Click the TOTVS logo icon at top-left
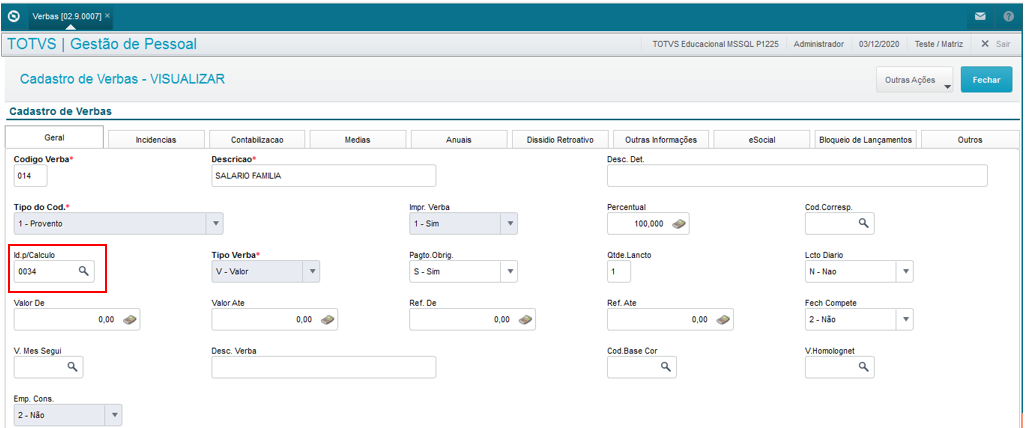Viewport: 1026px width, 428px height. click(13, 16)
